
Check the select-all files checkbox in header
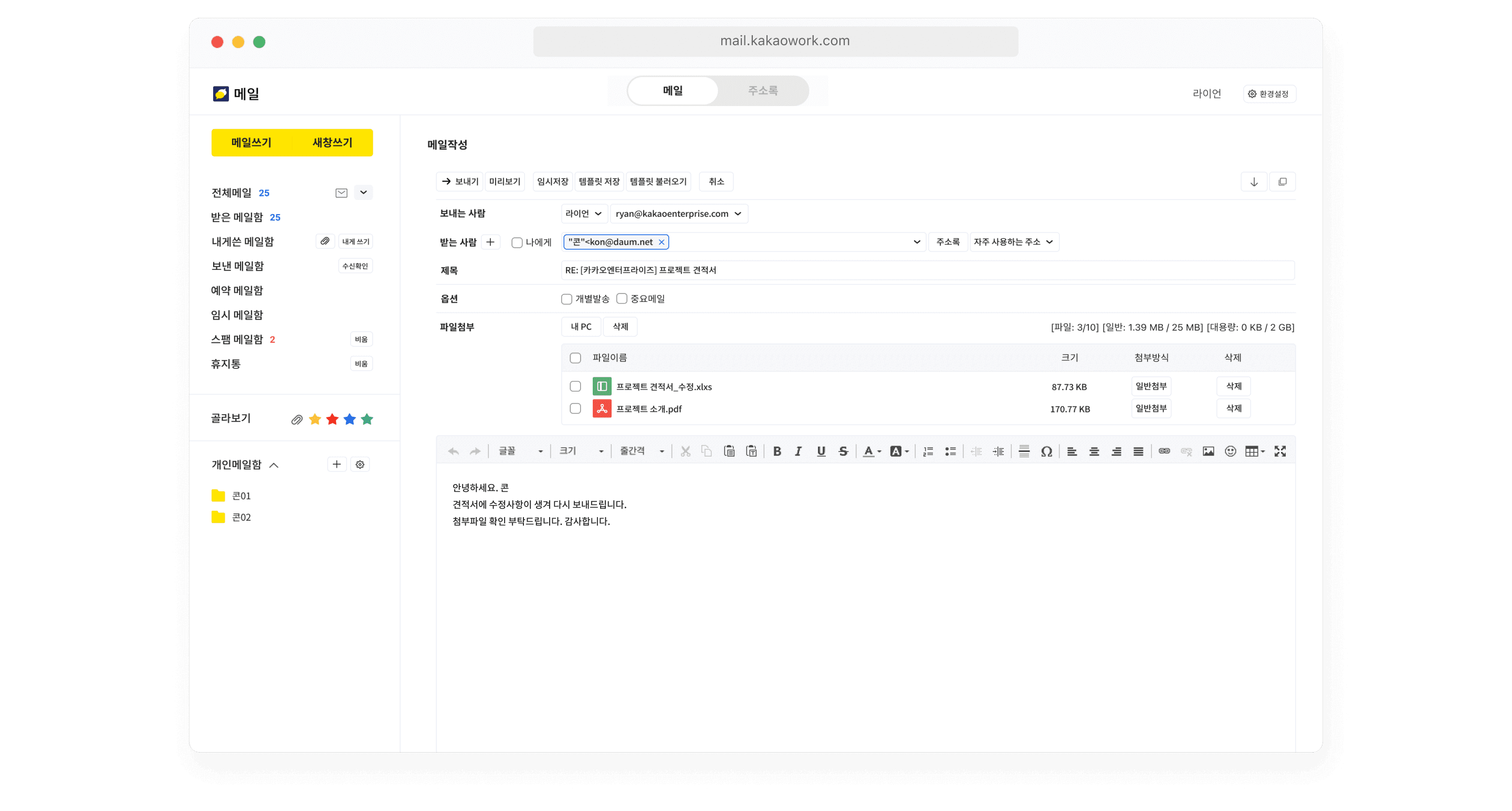[x=575, y=358]
